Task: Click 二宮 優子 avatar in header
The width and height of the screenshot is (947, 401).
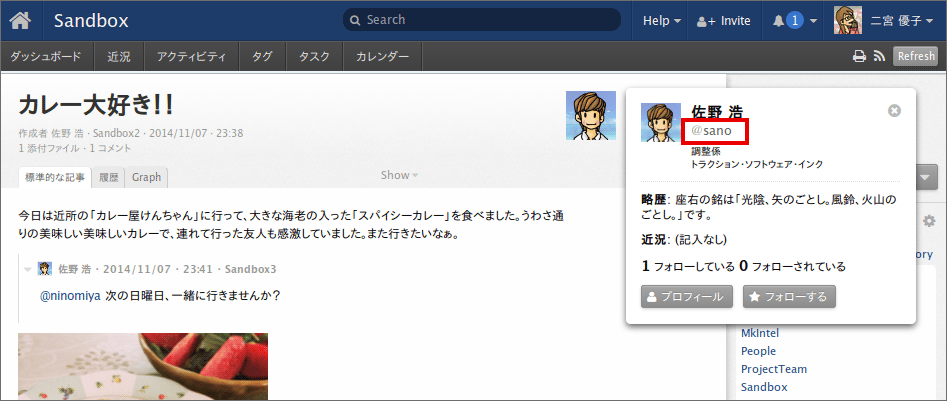Action: tap(847, 20)
